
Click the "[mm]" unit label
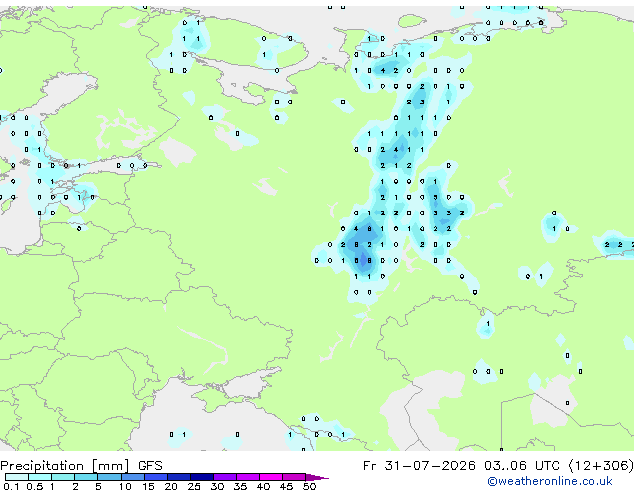click(x=110, y=466)
